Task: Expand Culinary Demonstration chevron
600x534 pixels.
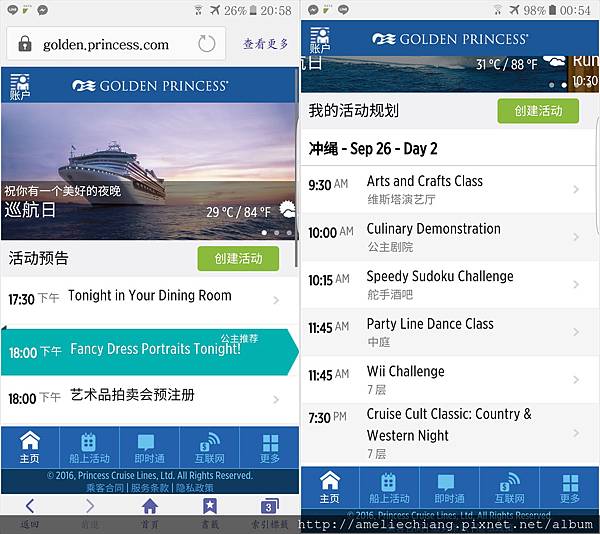Action: 576,237
